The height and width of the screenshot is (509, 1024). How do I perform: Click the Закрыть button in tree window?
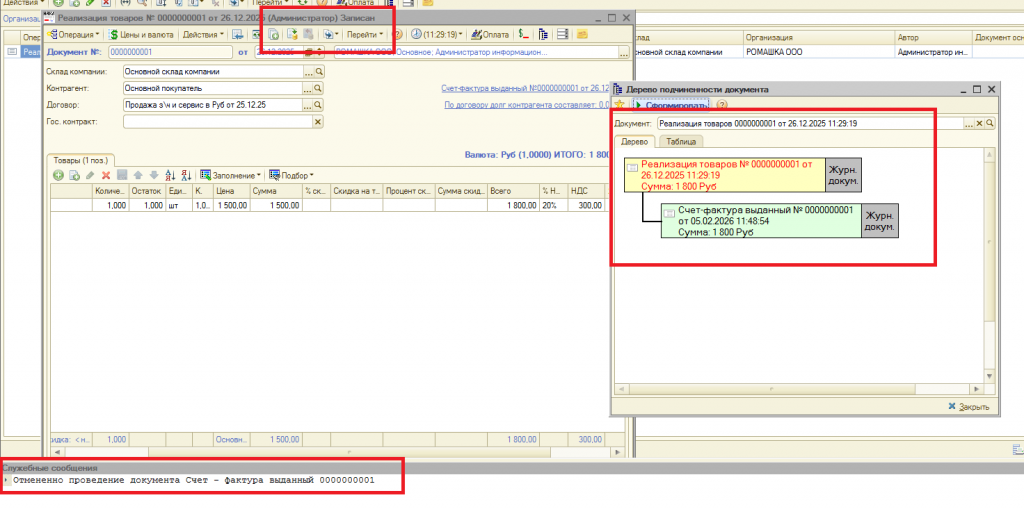(969, 407)
